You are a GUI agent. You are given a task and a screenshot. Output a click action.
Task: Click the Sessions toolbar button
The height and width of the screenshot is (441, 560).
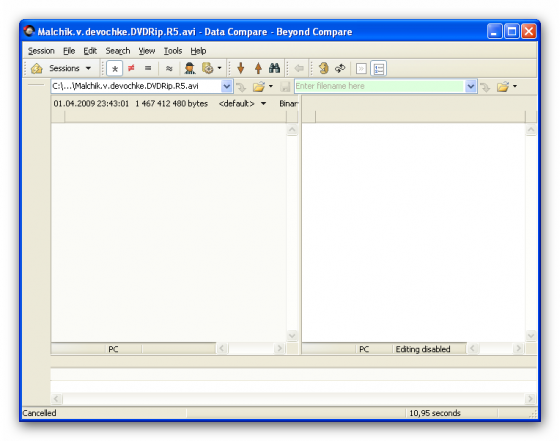pyautogui.click(x=64, y=68)
